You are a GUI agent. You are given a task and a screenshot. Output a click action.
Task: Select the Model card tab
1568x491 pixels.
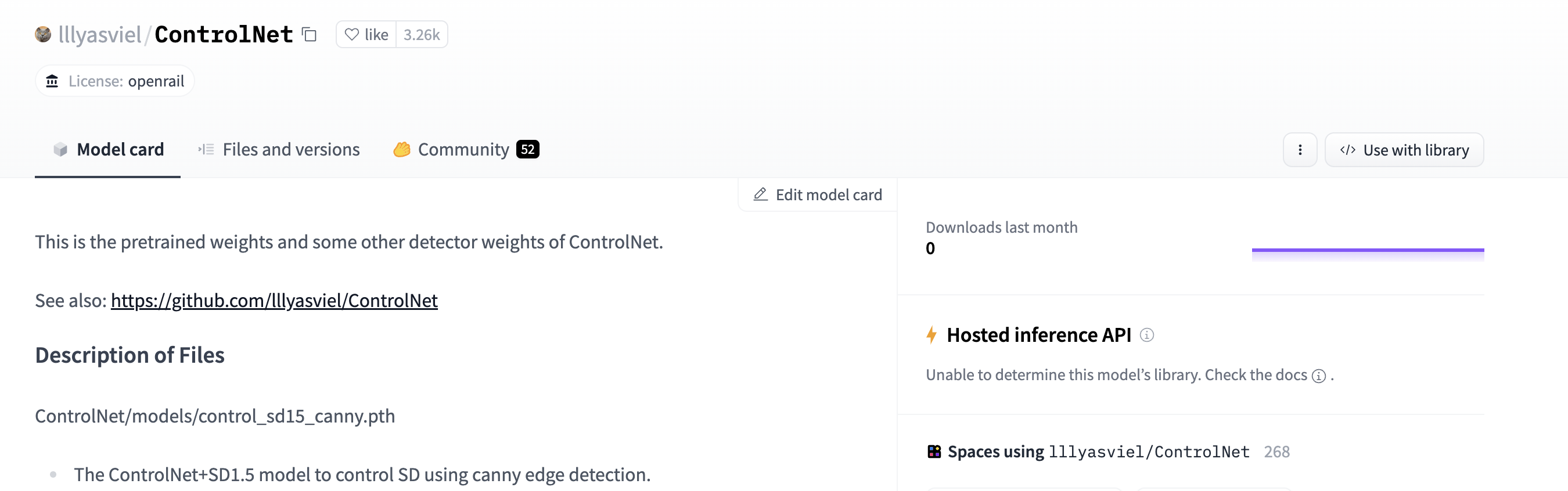click(108, 150)
